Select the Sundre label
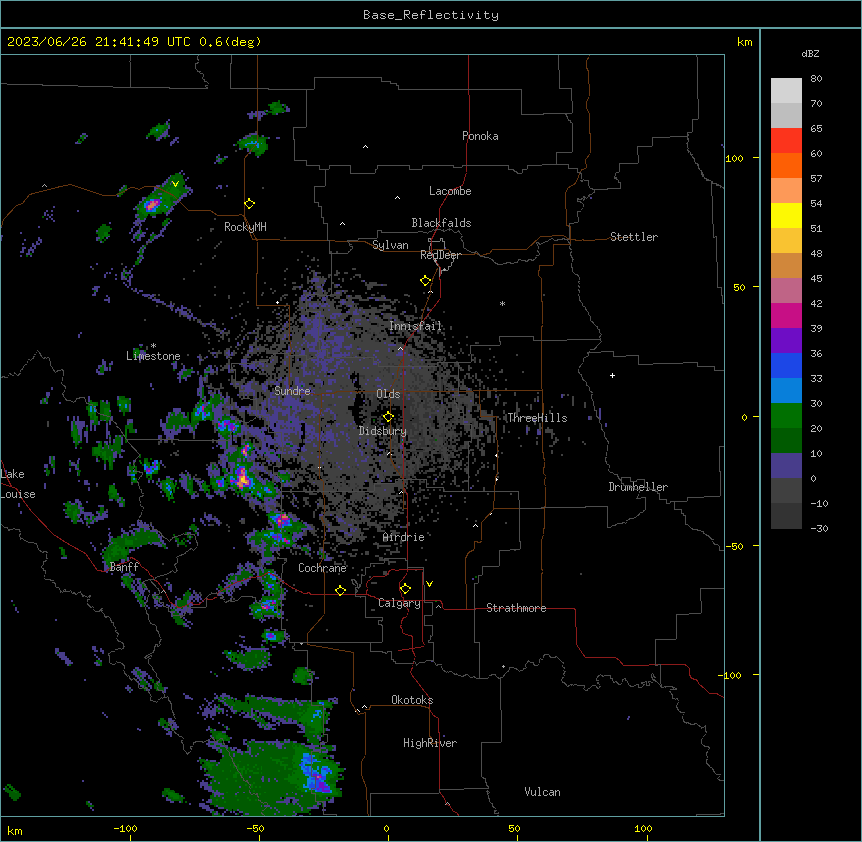Screen dimensions: 862x842 (x=292, y=391)
